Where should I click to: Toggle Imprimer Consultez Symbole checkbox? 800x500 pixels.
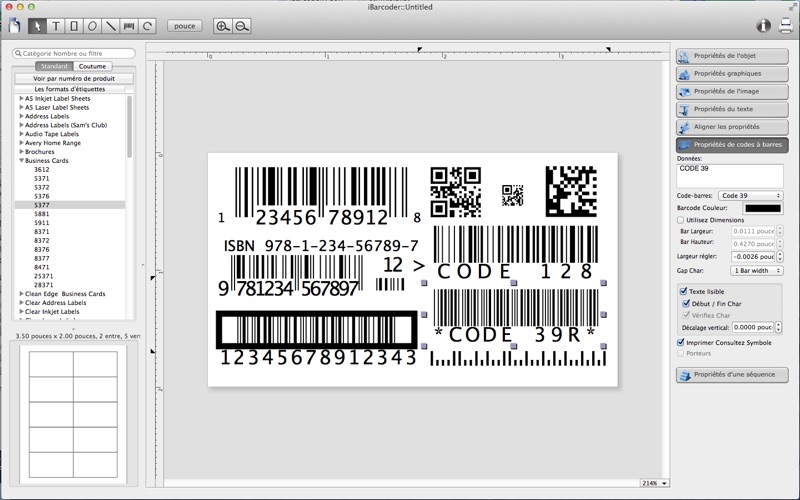[680, 342]
